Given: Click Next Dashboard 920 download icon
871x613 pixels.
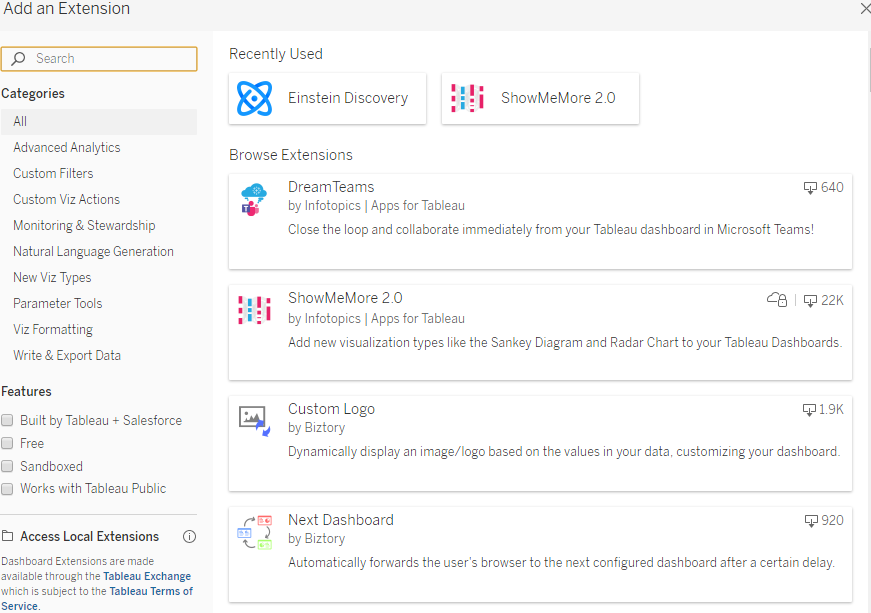Looking at the screenshot, I should pyautogui.click(x=812, y=521).
